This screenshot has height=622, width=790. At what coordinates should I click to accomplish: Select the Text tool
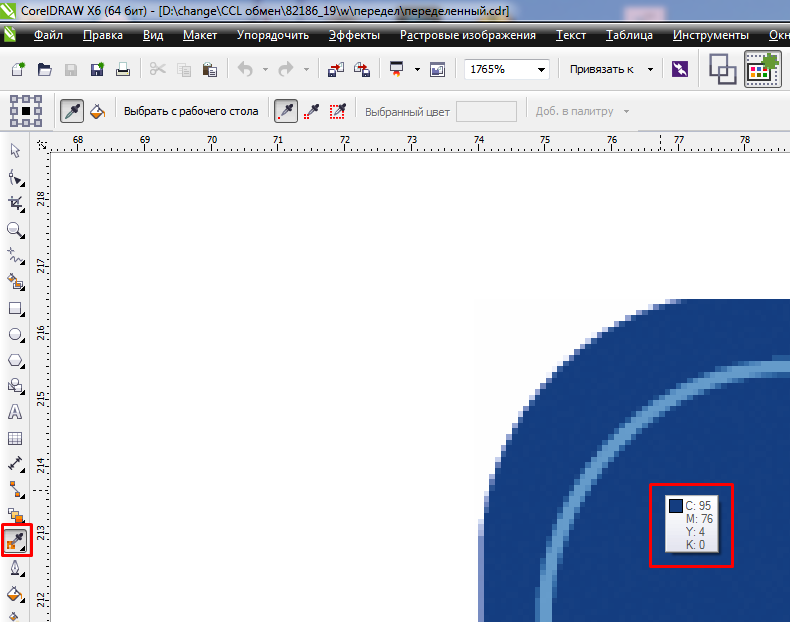pyautogui.click(x=15, y=412)
